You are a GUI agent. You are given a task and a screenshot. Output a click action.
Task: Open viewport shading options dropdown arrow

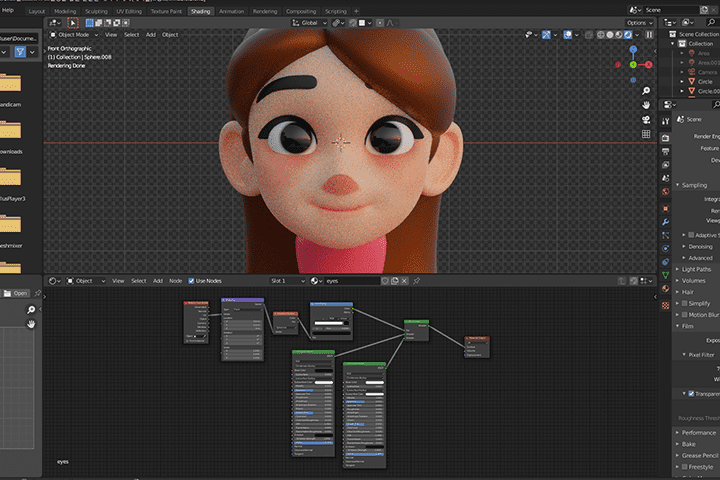coord(637,35)
